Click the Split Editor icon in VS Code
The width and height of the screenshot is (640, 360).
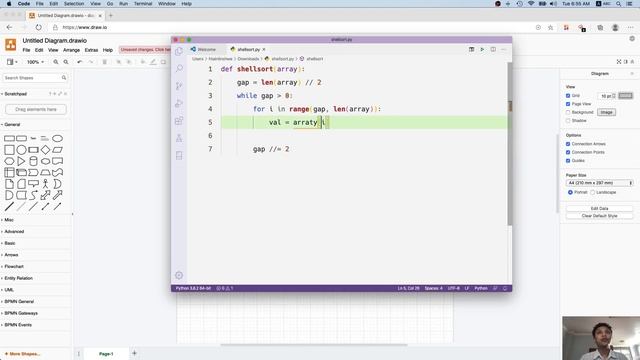click(493, 49)
